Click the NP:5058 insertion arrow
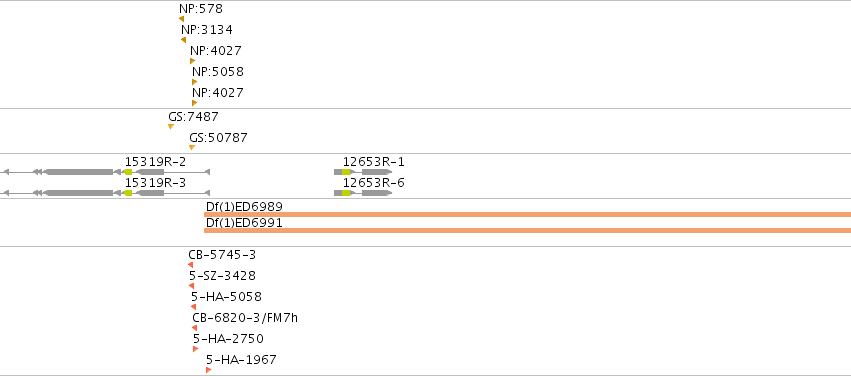 pos(194,82)
